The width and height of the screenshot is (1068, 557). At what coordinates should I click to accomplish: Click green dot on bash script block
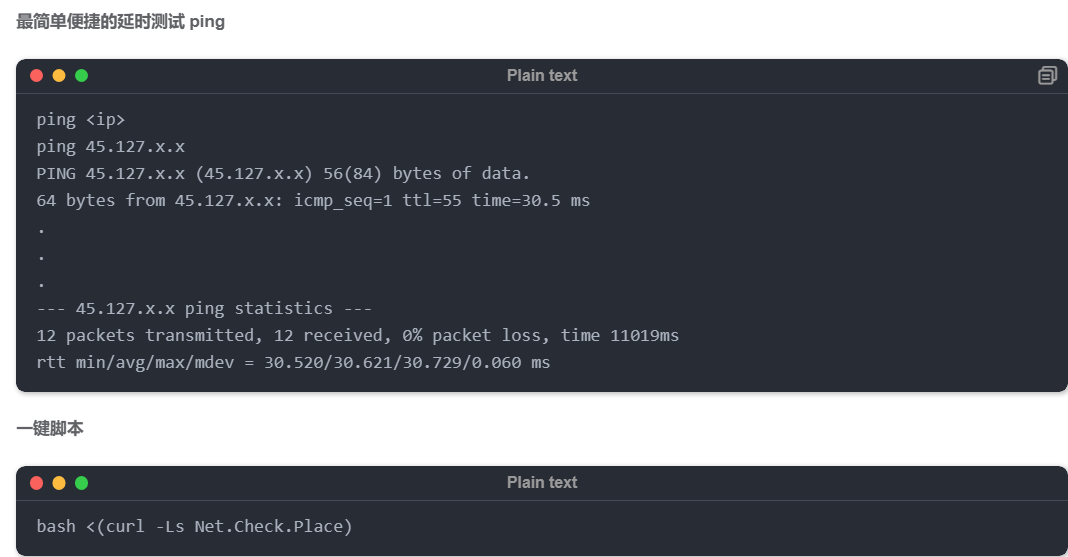[81, 483]
